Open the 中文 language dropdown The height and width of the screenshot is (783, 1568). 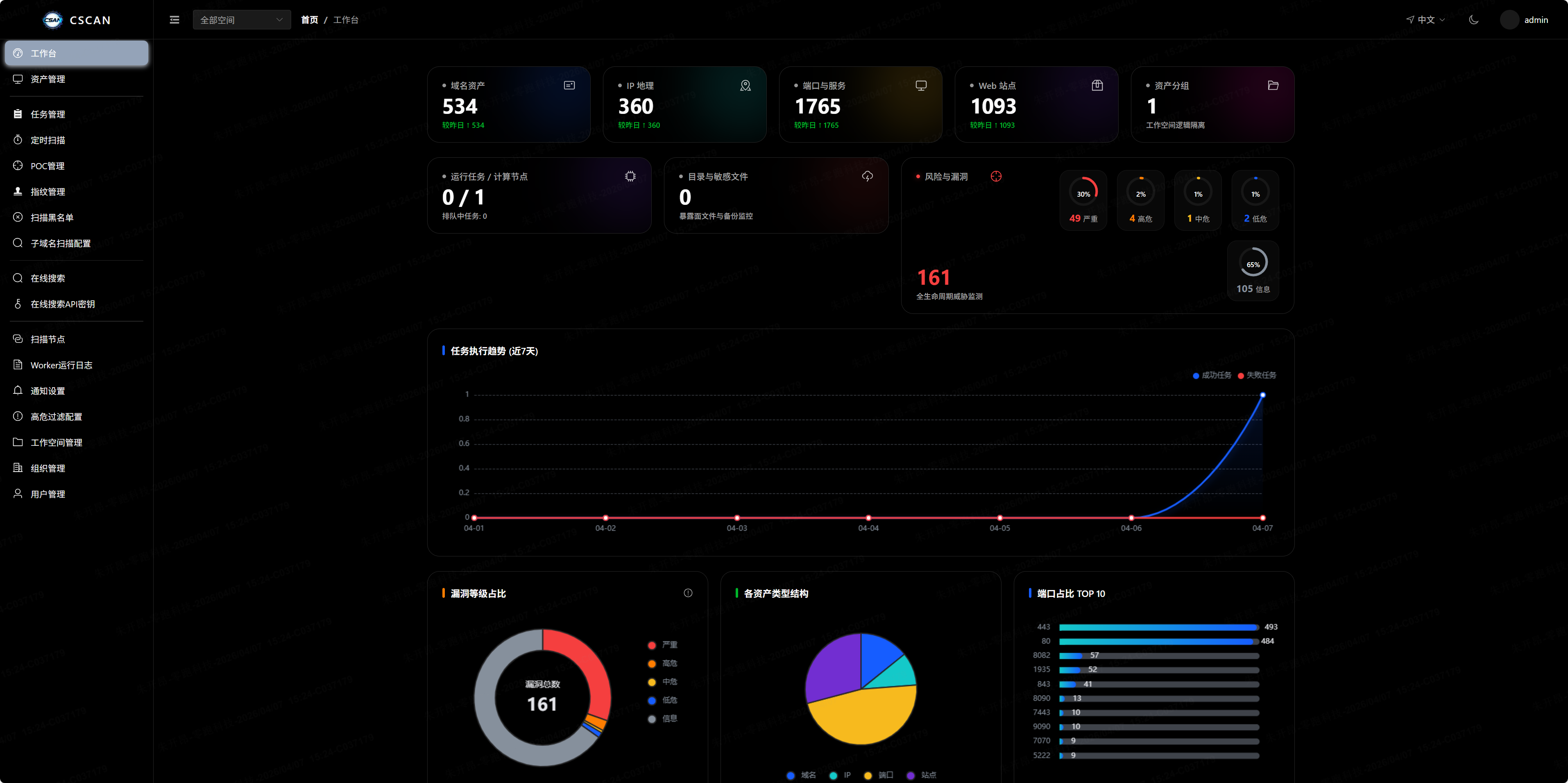1425,20
